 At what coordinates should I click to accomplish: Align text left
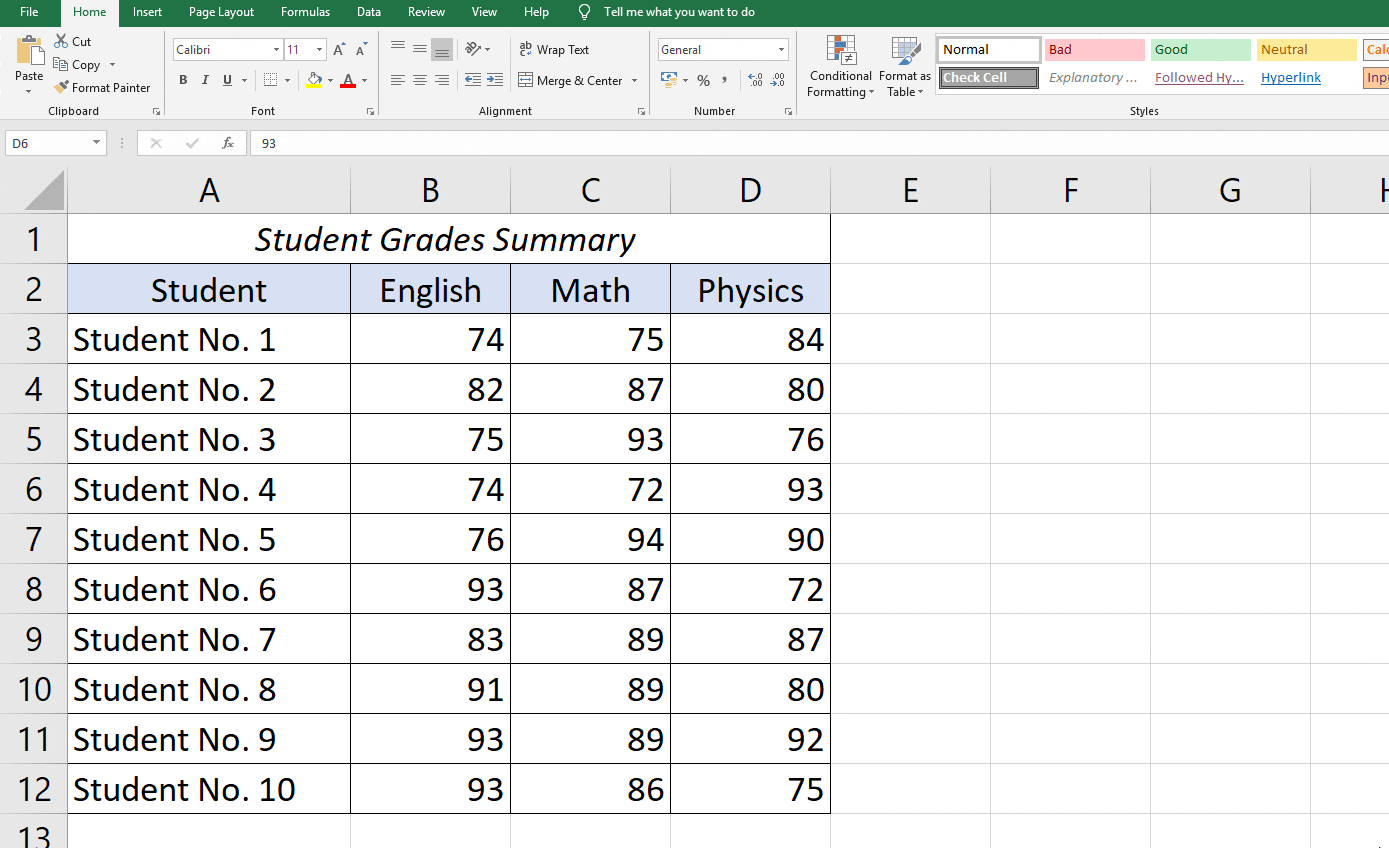pos(398,80)
